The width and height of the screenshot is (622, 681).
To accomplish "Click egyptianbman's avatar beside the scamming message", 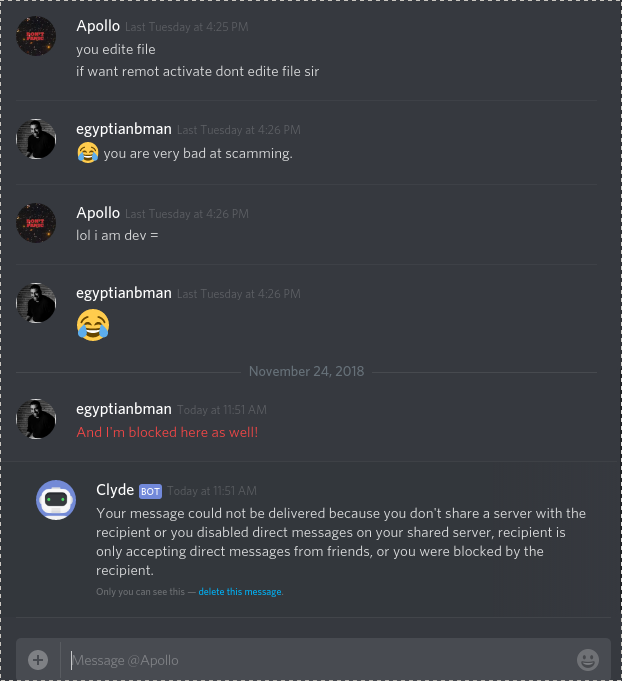I will pyautogui.click(x=36, y=139).
